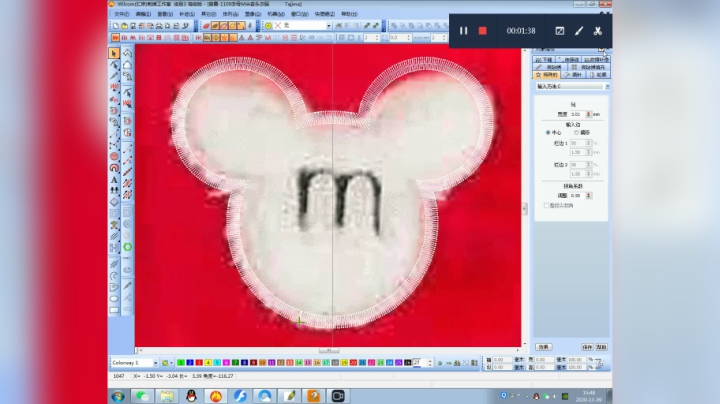This screenshot has width=720, height=404.
Task: Expand the 输入方法 C dropdown
Action: click(607, 86)
